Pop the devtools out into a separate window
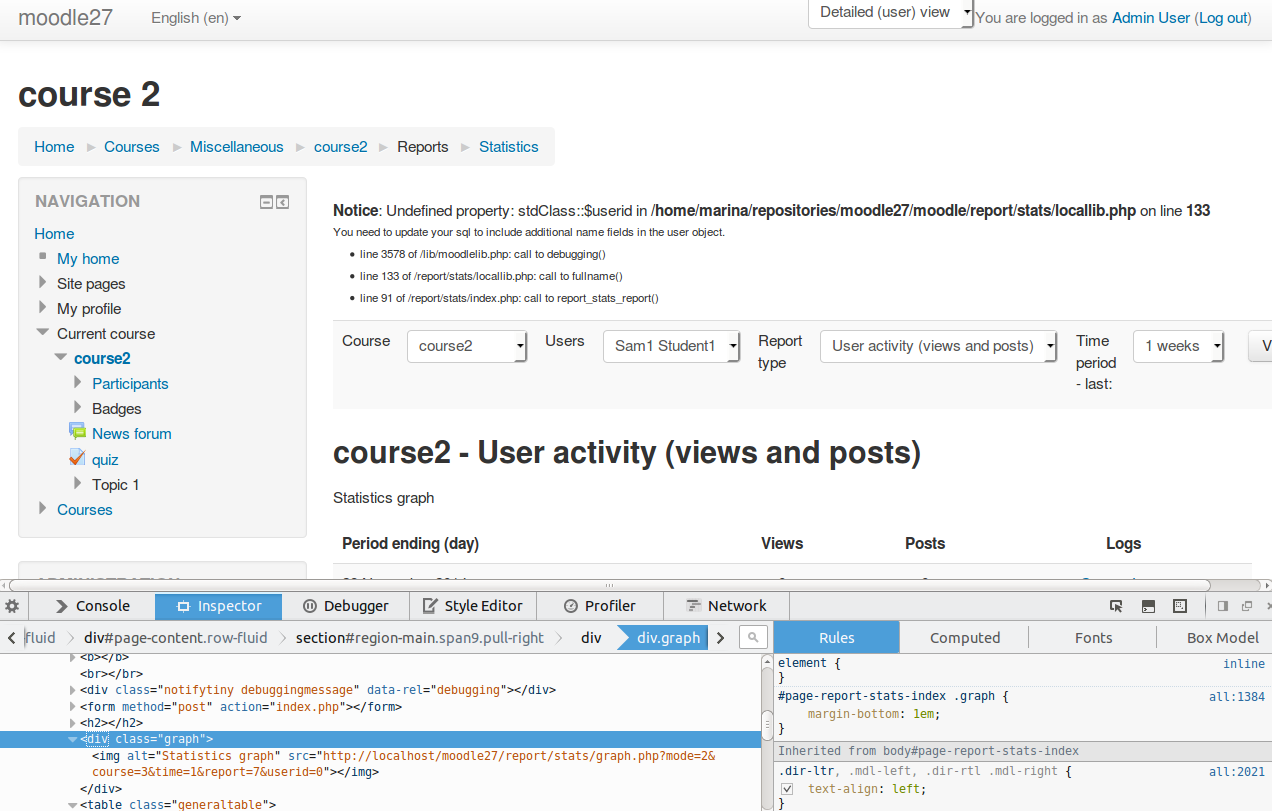 [1247, 606]
